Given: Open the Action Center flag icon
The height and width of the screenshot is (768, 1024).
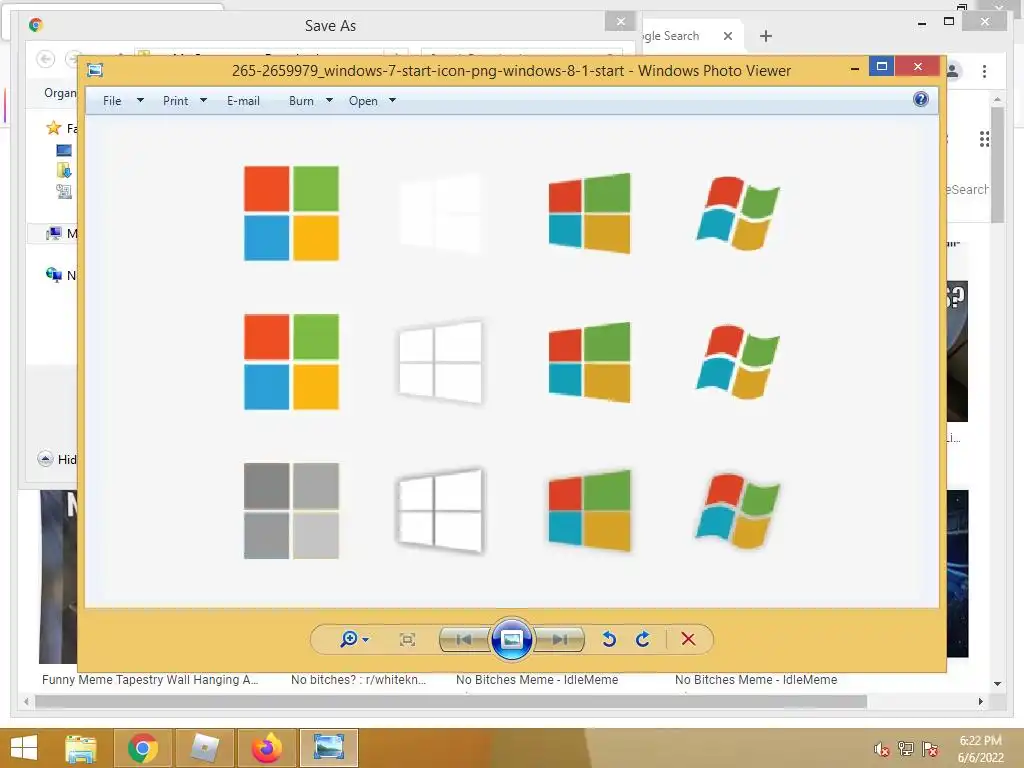Looking at the screenshot, I should (x=930, y=749).
